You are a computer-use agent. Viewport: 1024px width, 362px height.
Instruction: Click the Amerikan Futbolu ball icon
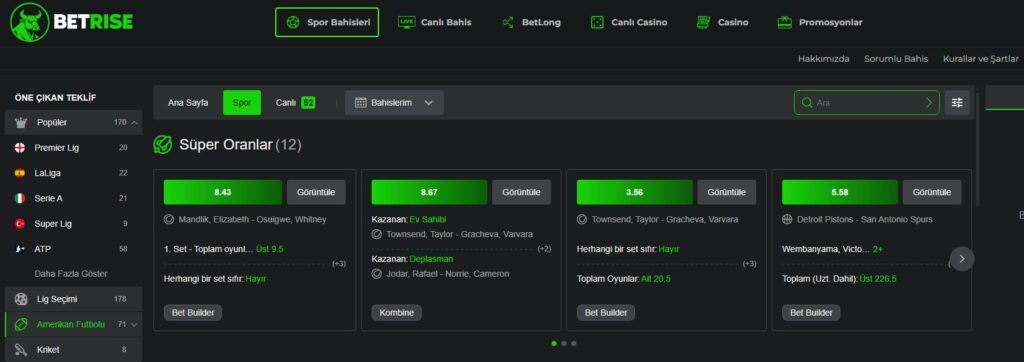[x=21, y=324]
